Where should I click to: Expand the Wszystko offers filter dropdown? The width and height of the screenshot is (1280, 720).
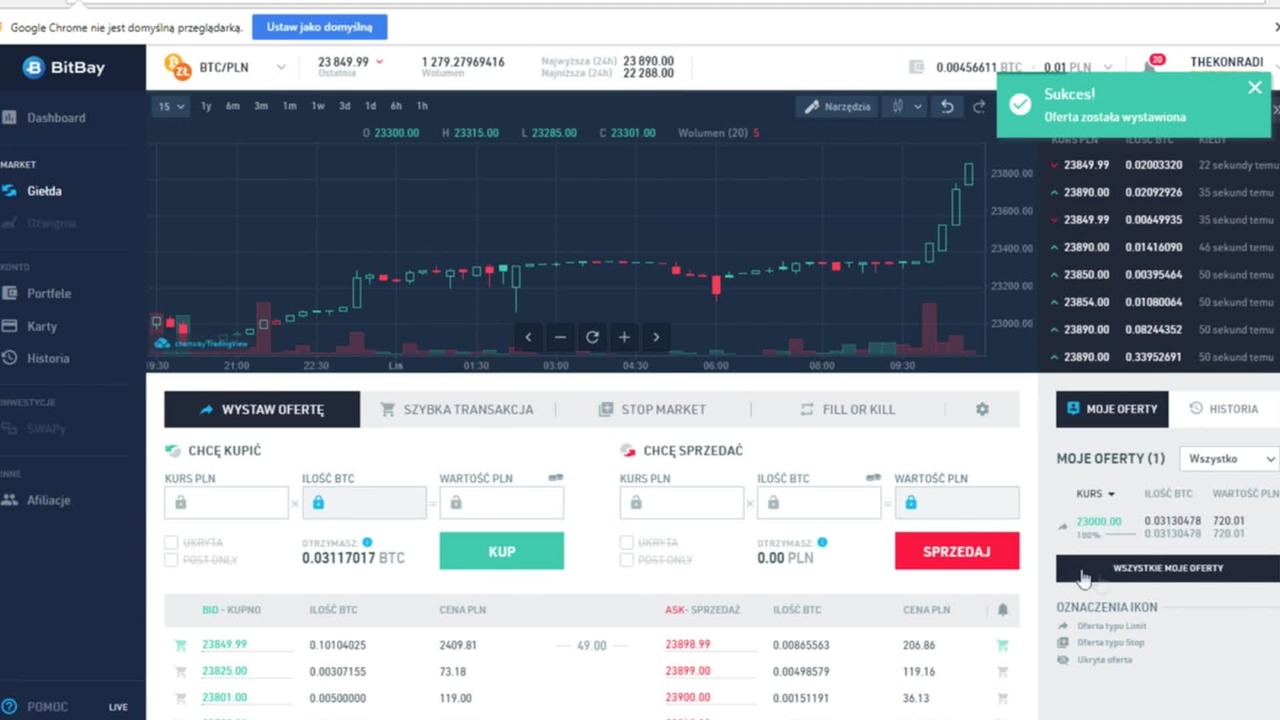[1229, 459]
